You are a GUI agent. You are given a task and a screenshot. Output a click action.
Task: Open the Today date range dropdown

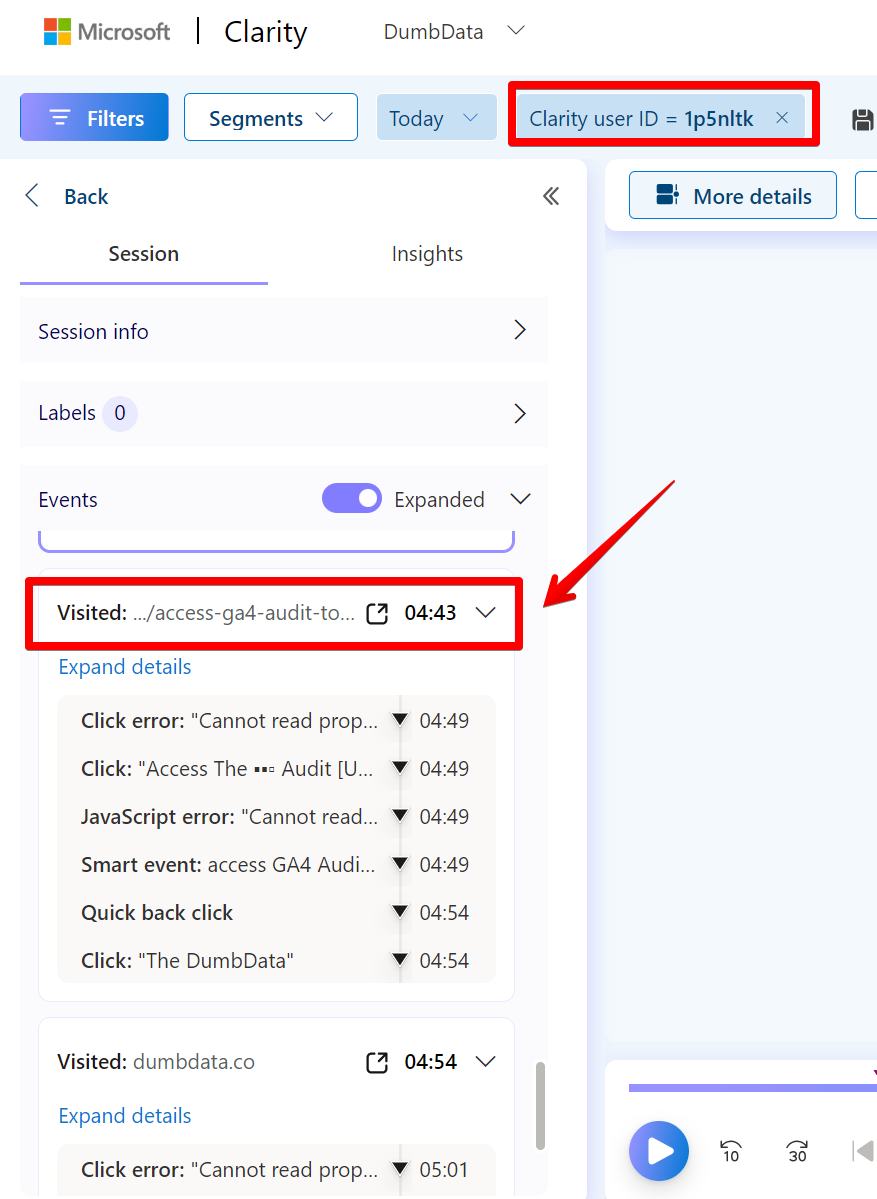pyautogui.click(x=437, y=117)
